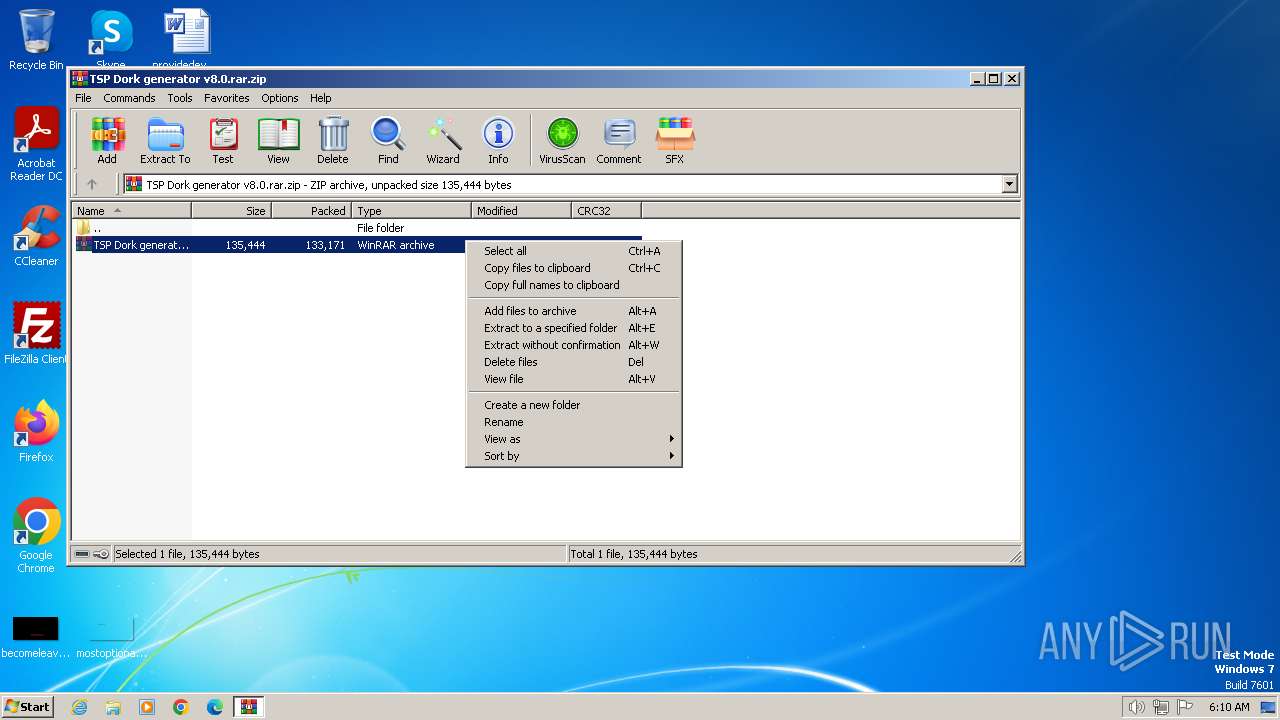This screenshot has height=720, width=1280.
Task: Click WinRAR taskbar button
Action: [x=248, y=707]
